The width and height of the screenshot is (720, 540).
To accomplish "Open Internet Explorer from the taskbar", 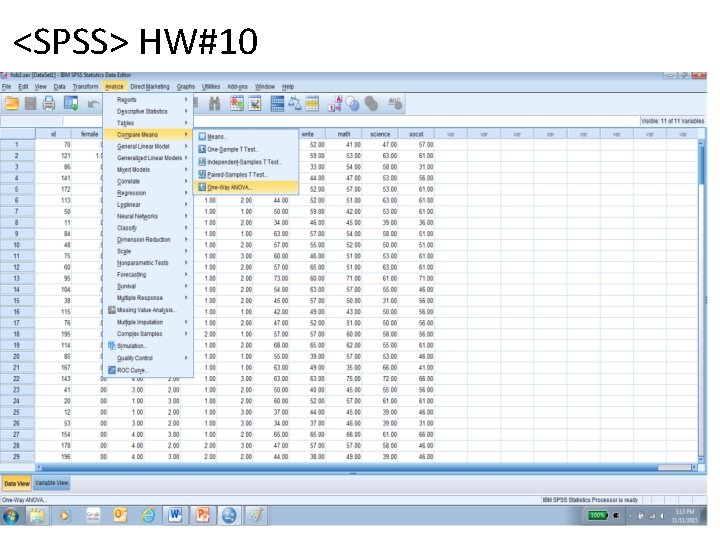I will pyautogui.click(x=148, y=516).
